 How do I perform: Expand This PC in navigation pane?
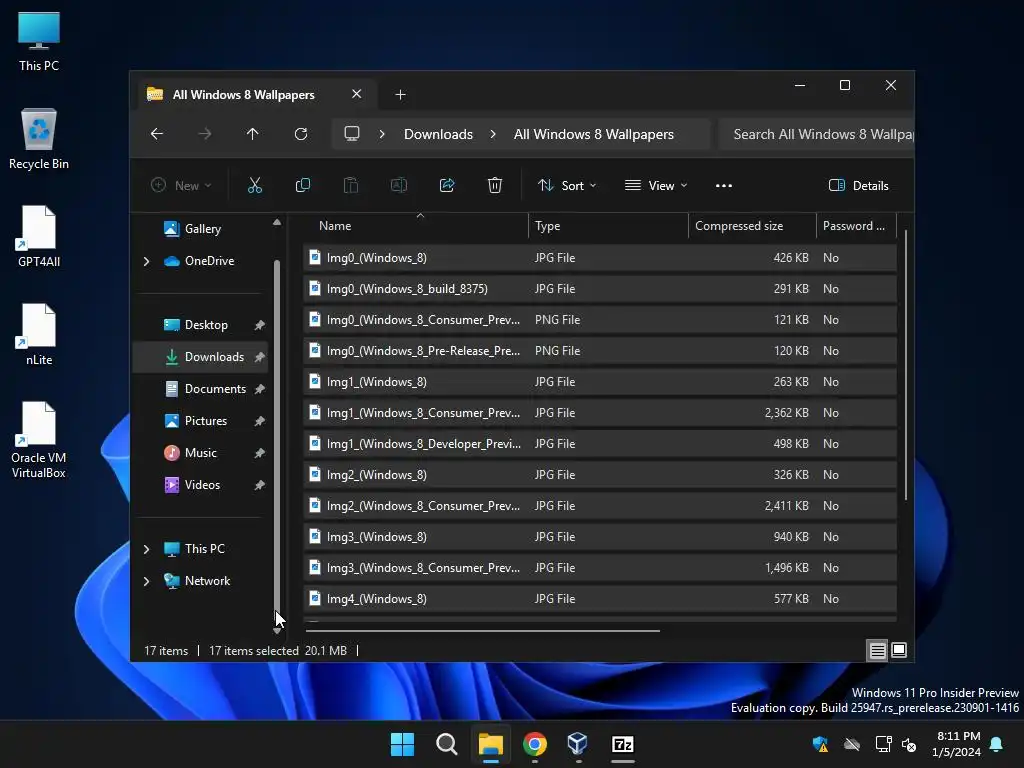146,549
